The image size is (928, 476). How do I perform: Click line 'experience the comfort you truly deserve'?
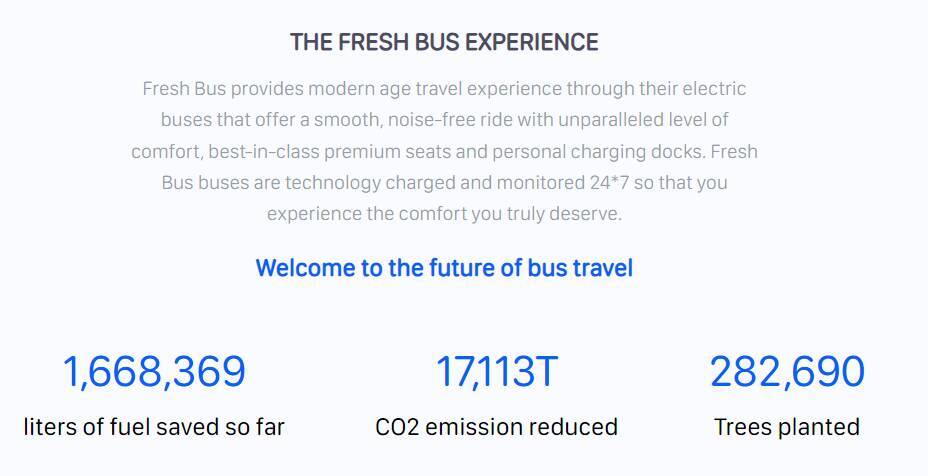pos(444,214)
